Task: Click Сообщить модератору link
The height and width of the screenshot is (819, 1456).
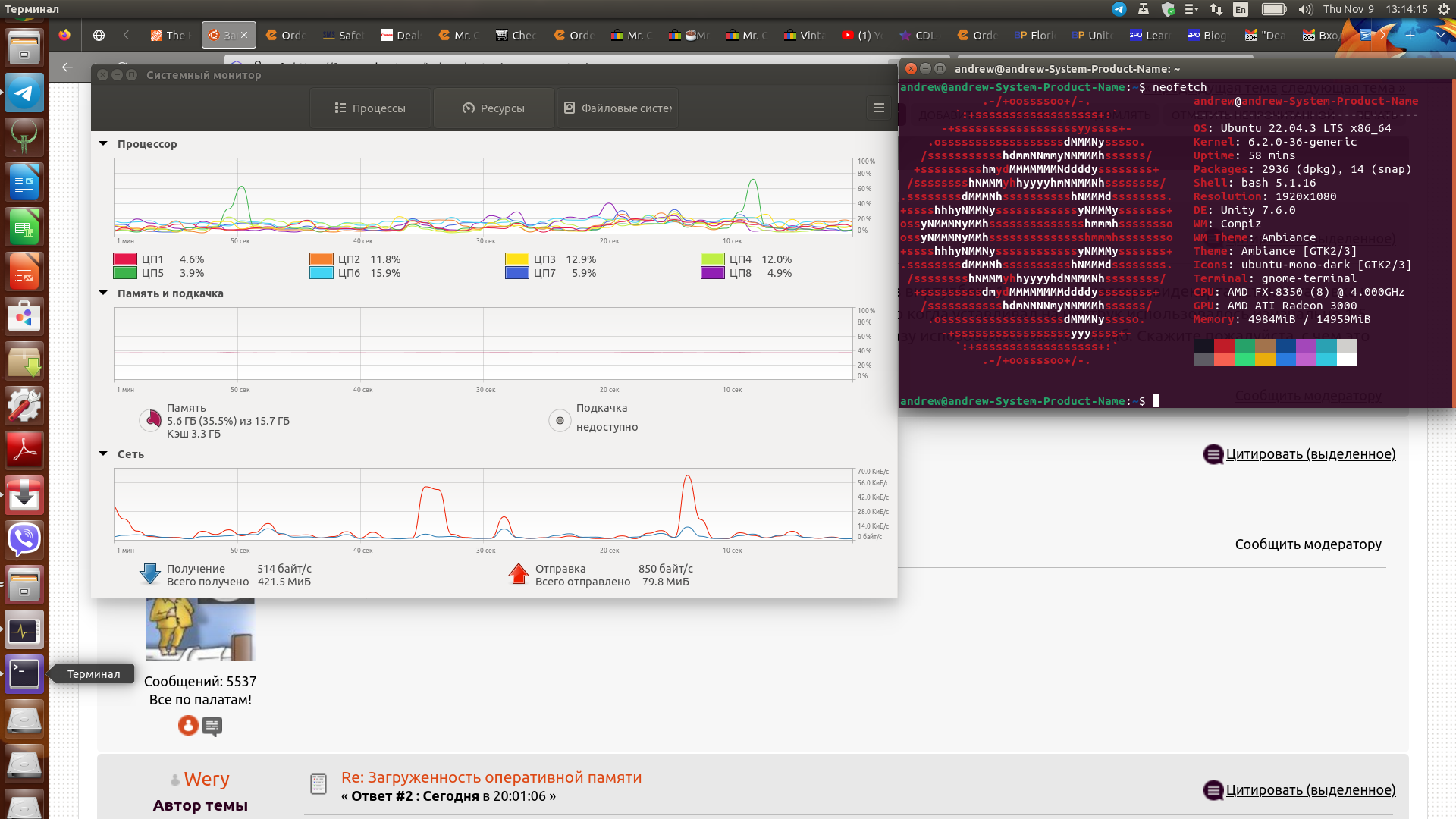Action: (x=1307, y=544)
